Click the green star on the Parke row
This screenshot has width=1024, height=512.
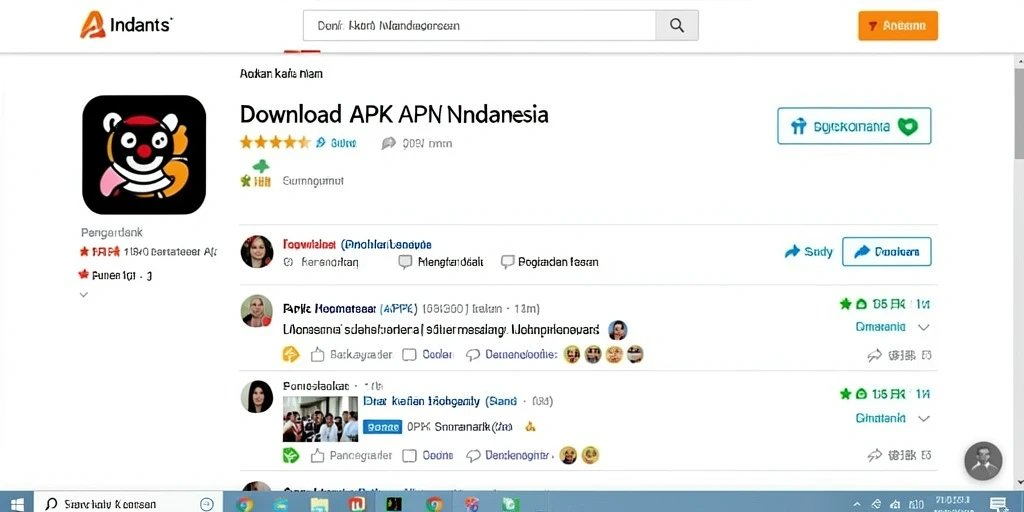point(845,304)
